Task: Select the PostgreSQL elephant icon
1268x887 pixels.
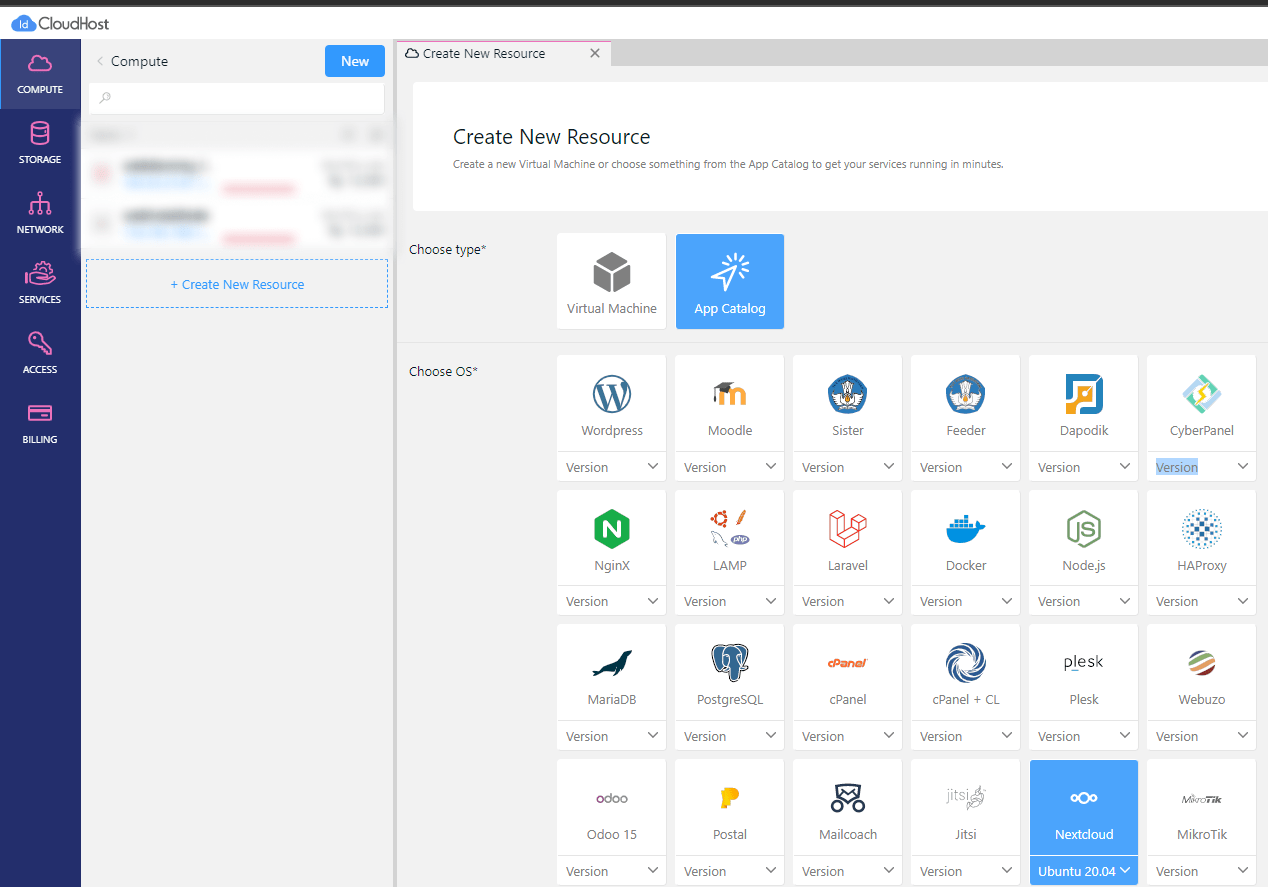Action: pos(729,663)
